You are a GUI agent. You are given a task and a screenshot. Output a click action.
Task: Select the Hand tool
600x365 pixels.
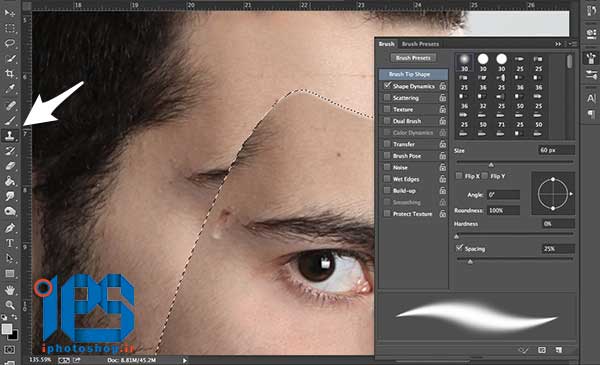(x=10, y=290)
